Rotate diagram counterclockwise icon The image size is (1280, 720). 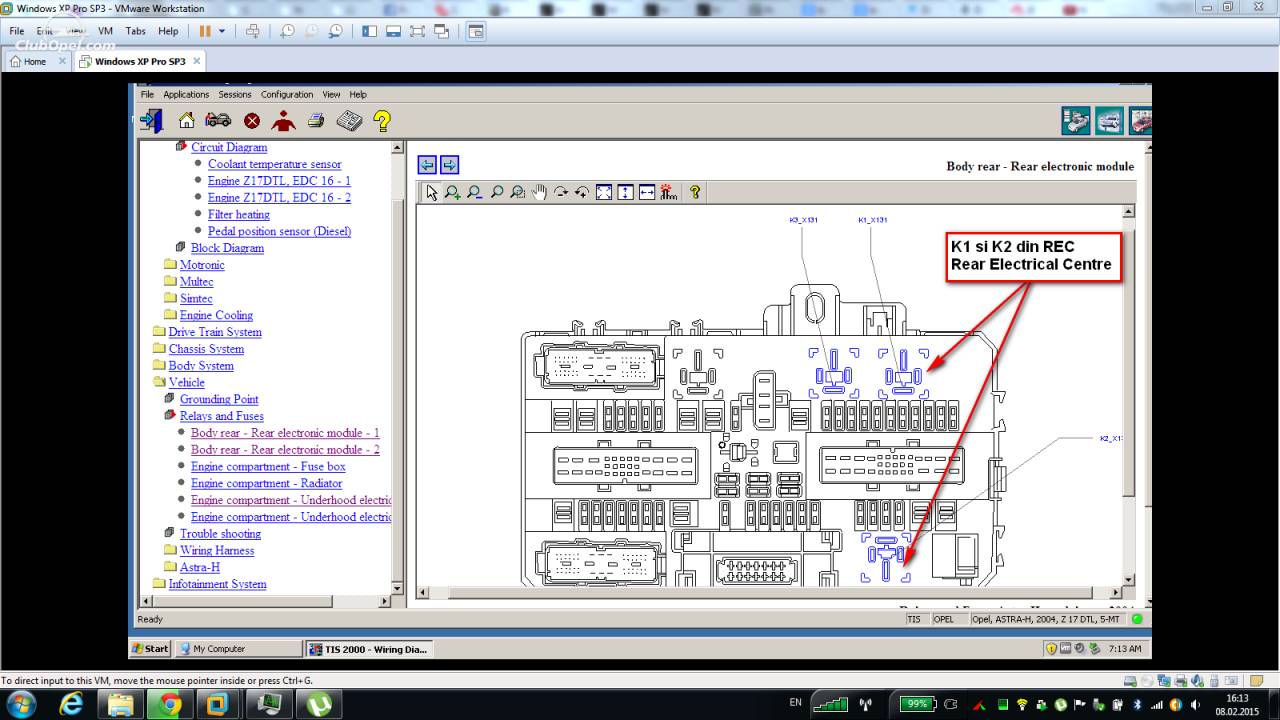582,192
